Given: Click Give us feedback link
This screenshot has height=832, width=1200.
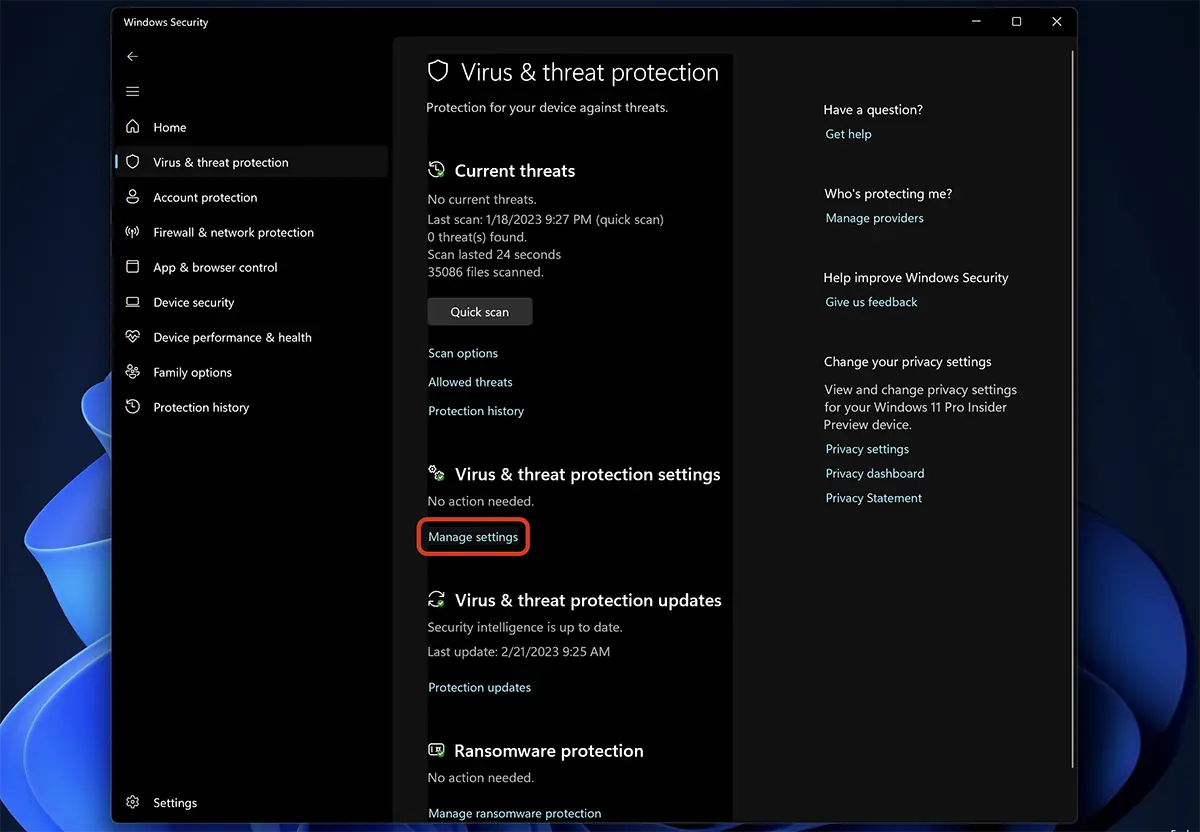Looking at the screenshot, I should pyautogui.click(x=871, y=302).
